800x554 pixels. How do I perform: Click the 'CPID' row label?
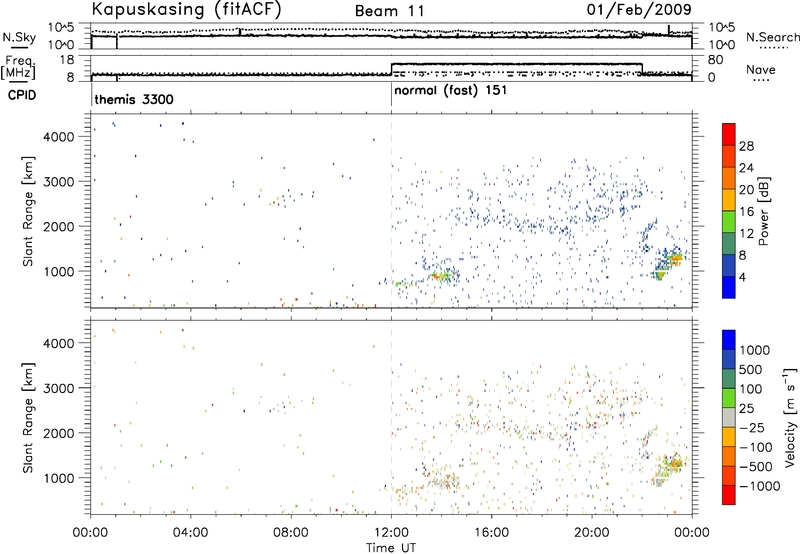(22, 95)
